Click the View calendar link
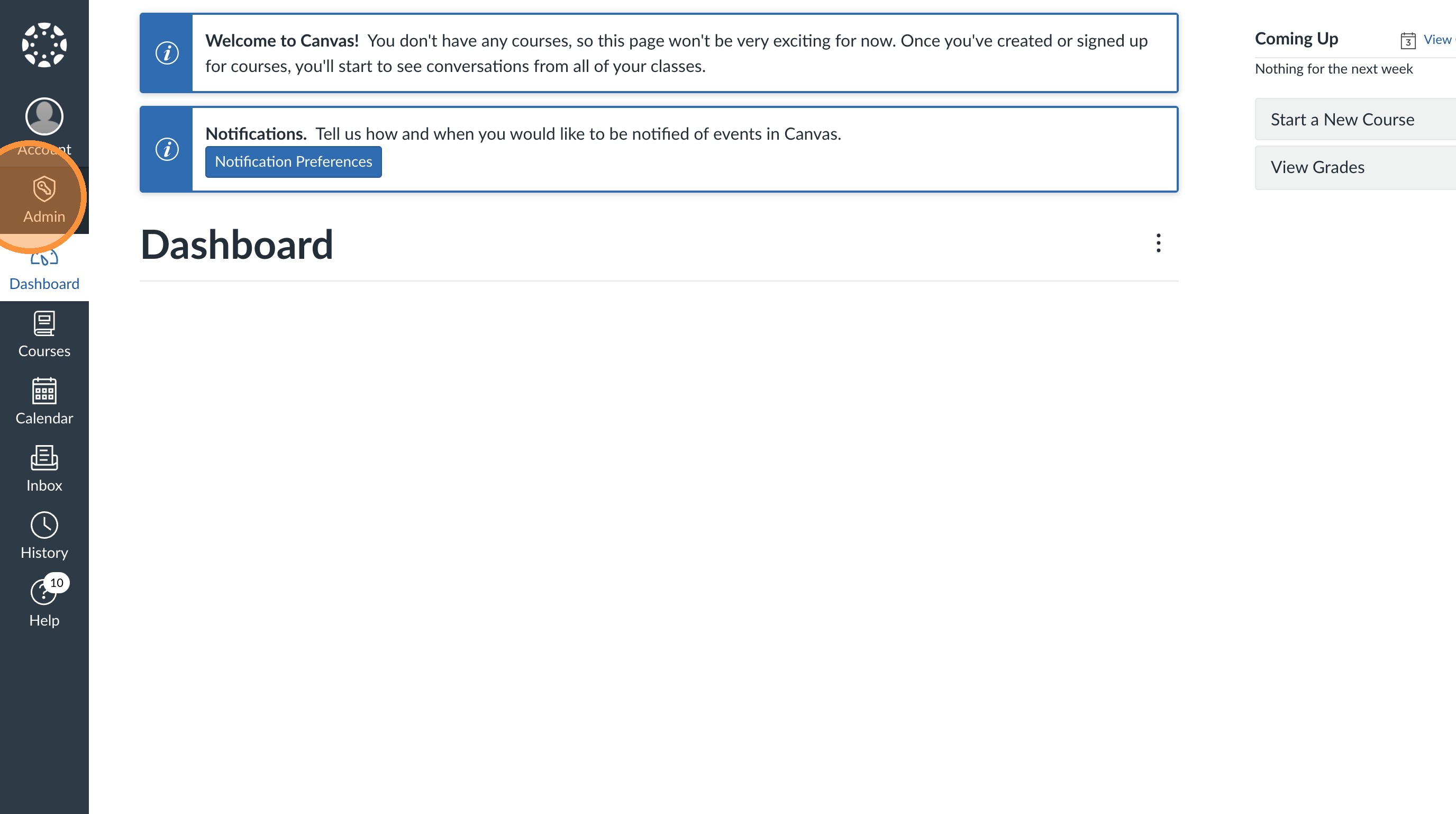This screenshot has height=814, width=1456. 1437,40
